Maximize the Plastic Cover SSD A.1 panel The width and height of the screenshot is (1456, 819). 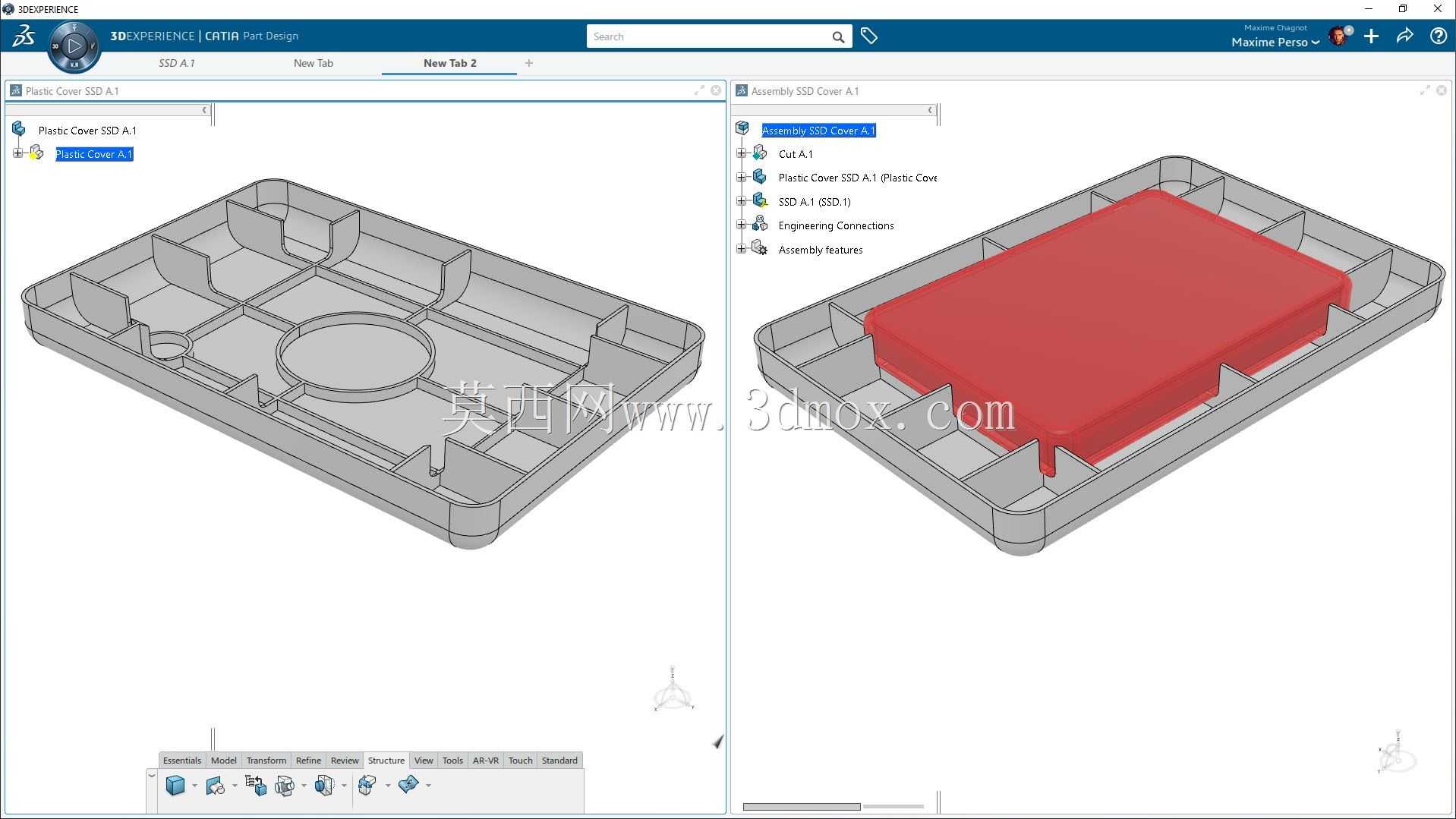pyautogui.click(x=699, y=90)
